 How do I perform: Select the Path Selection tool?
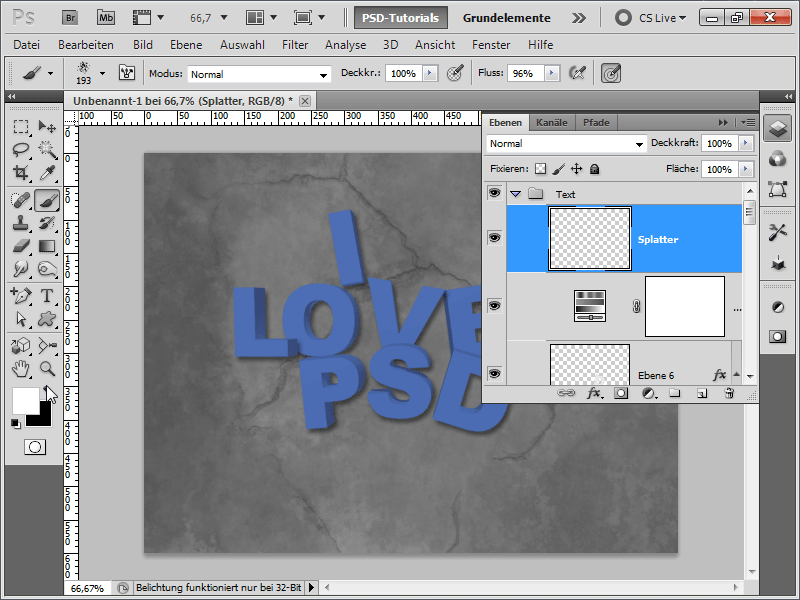21,319
